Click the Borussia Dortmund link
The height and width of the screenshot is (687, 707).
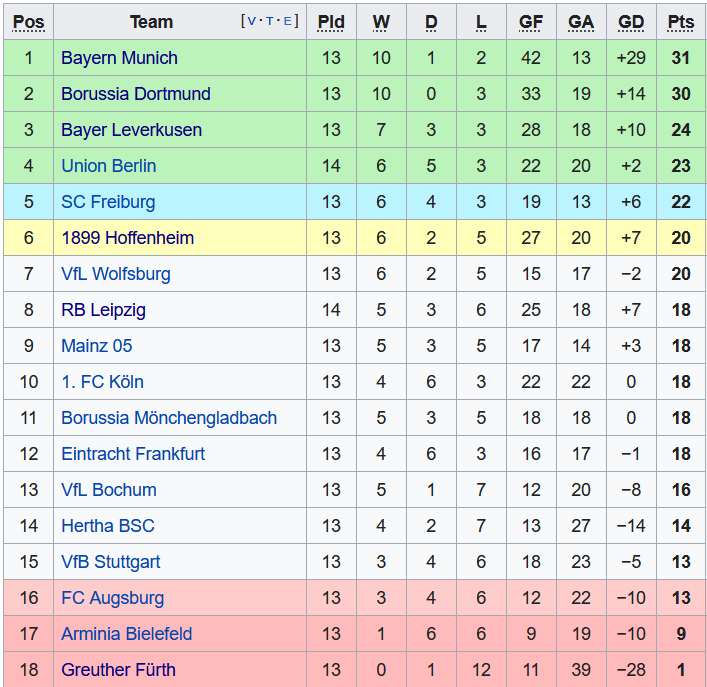[x=135, y=94]
